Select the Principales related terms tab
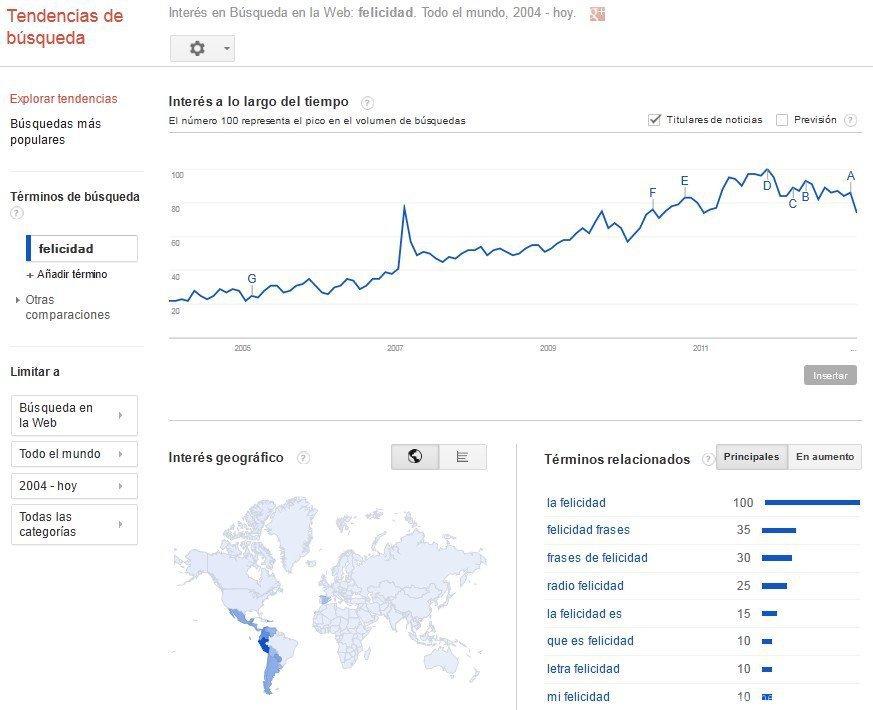The width and height of the screenshot is (873, 710). 751,456
